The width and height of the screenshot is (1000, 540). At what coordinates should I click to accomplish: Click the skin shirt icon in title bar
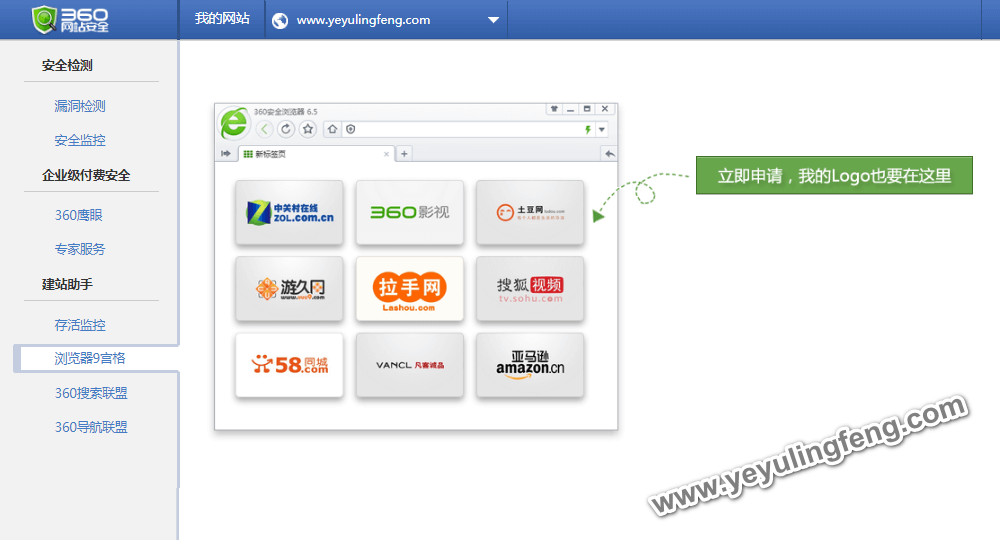(x=554, y=109)
